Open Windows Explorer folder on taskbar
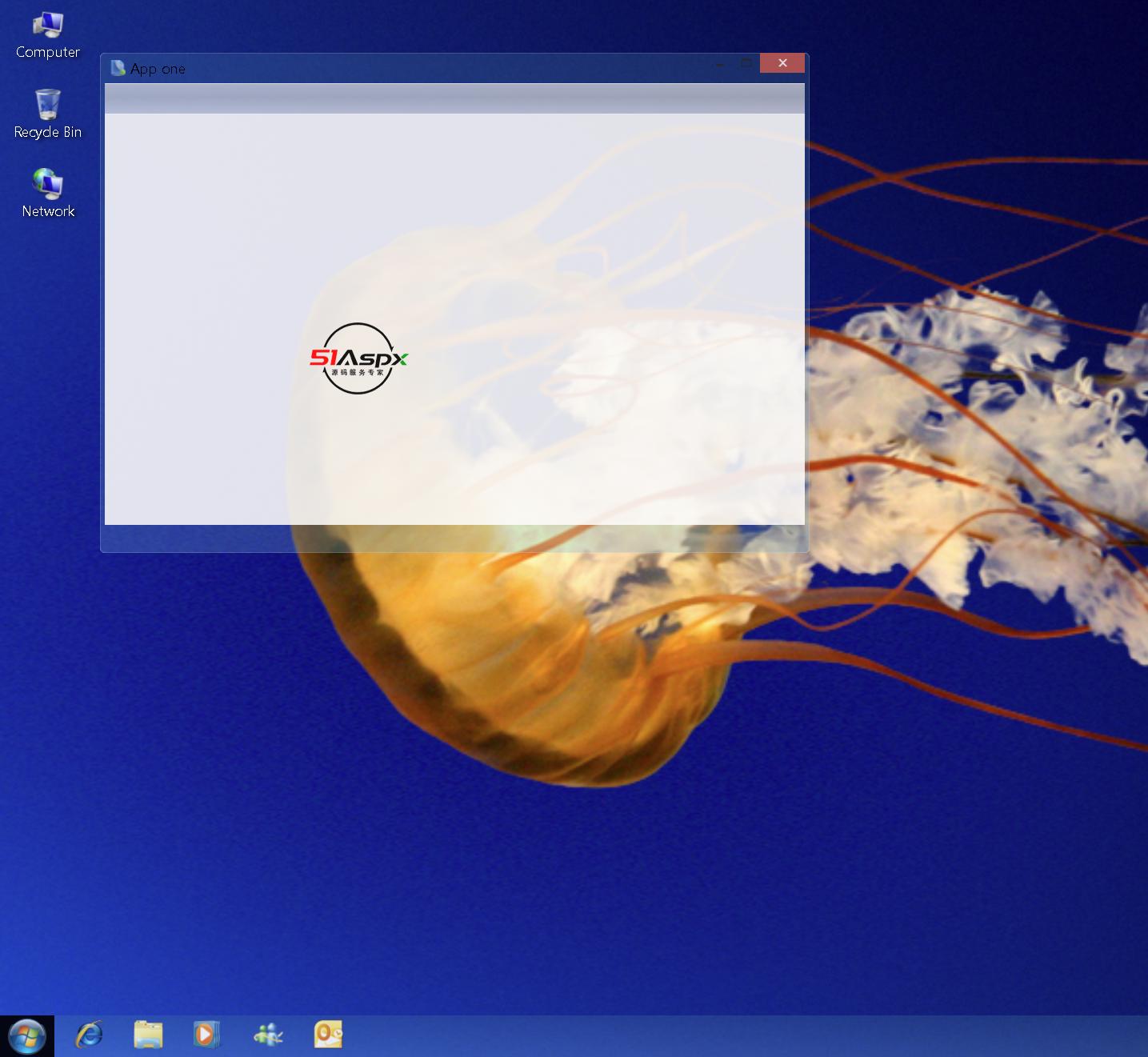This screenshot has width=1148, height=1057. [x=148, y=1035]
